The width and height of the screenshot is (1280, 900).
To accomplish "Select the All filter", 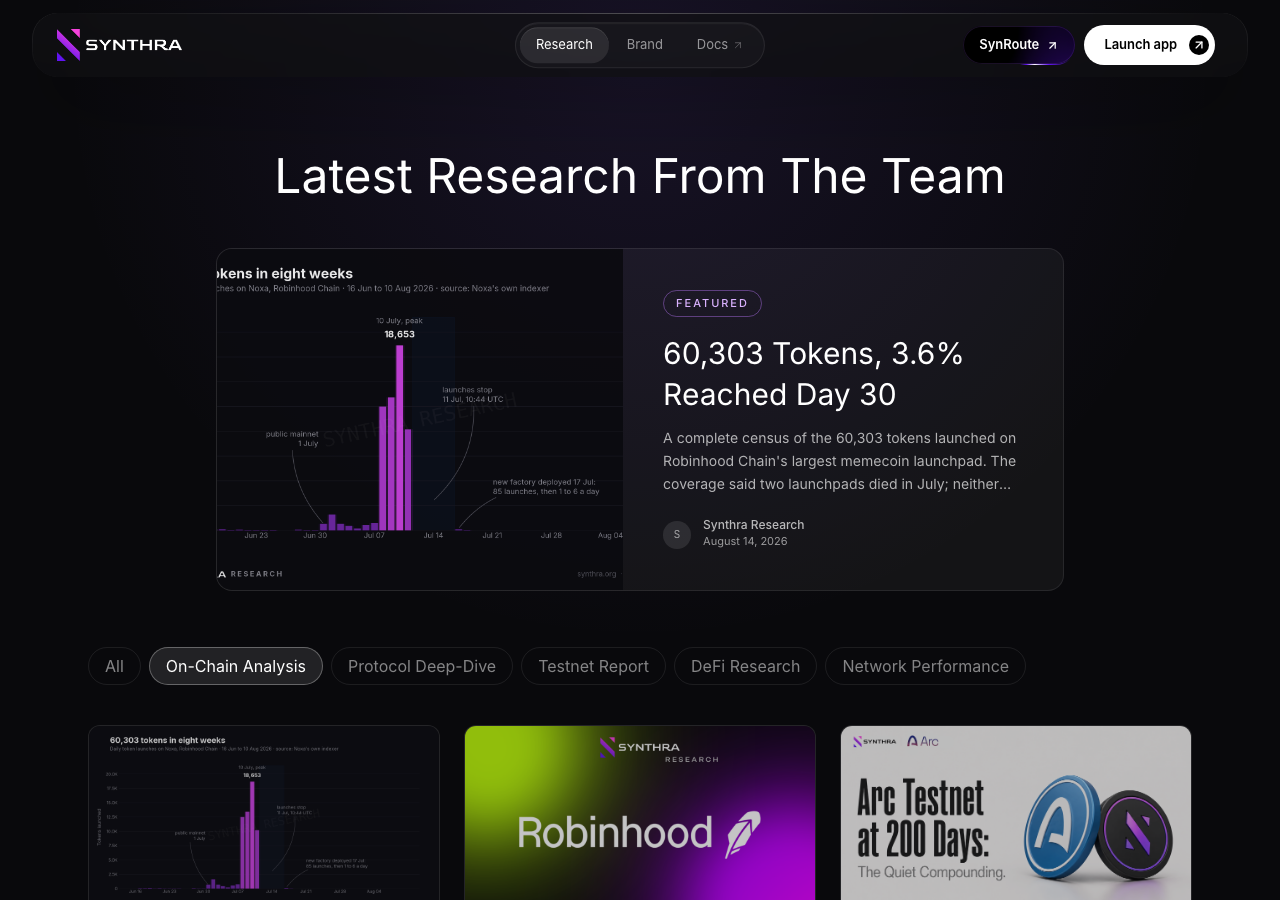I will point(114,666).
